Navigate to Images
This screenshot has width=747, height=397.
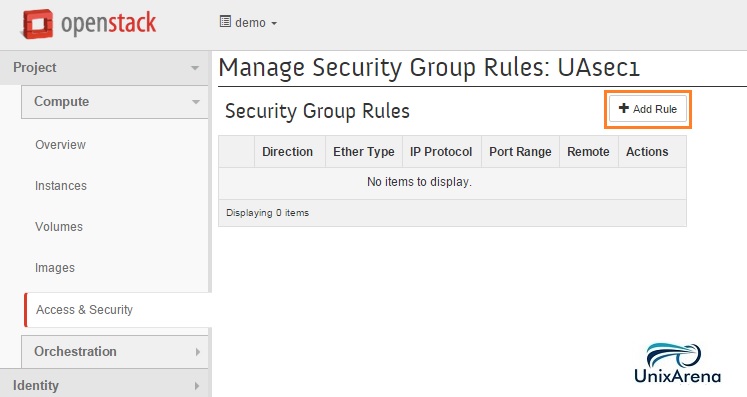(x=55, y=268)
